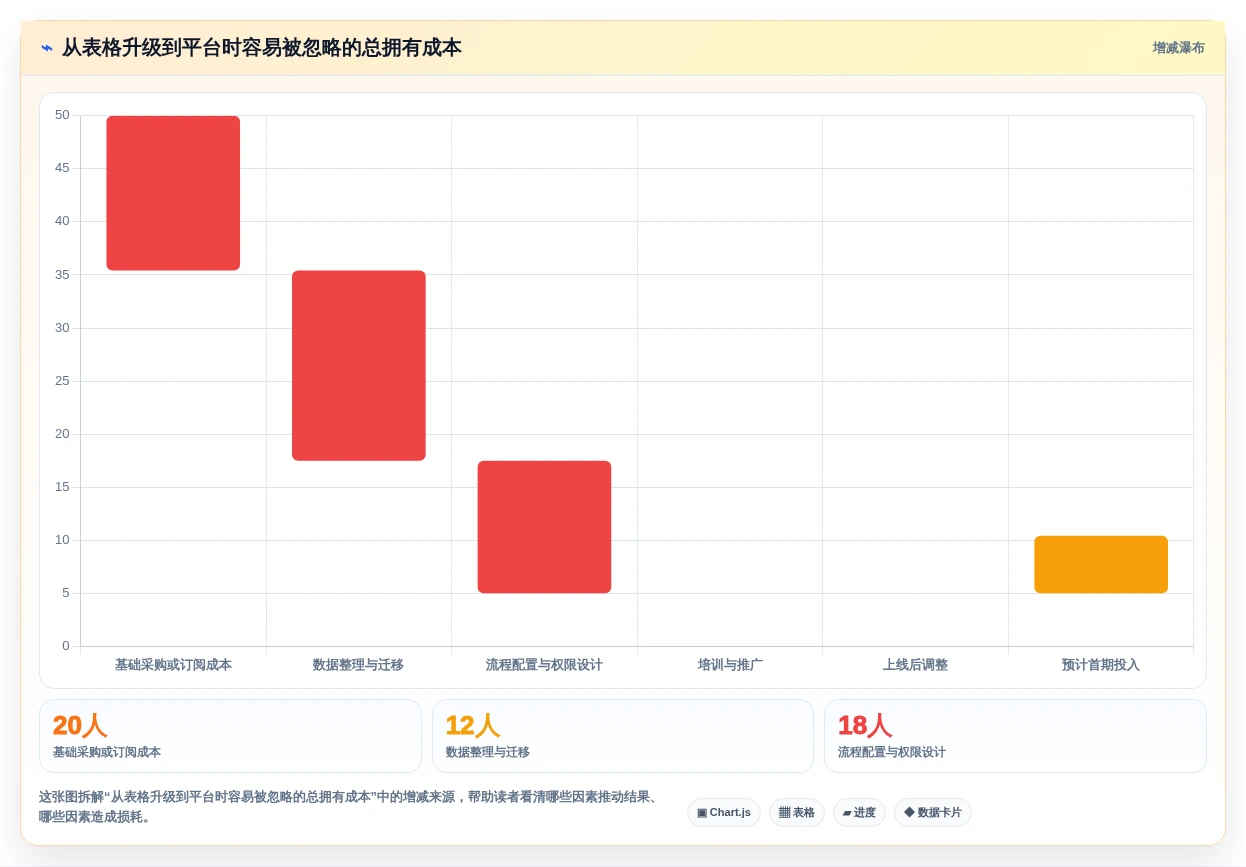Screen dimensions: 1246x867
Task: Click the description paragraph starting 这张图拆解
Action: [x=348, y=807]
